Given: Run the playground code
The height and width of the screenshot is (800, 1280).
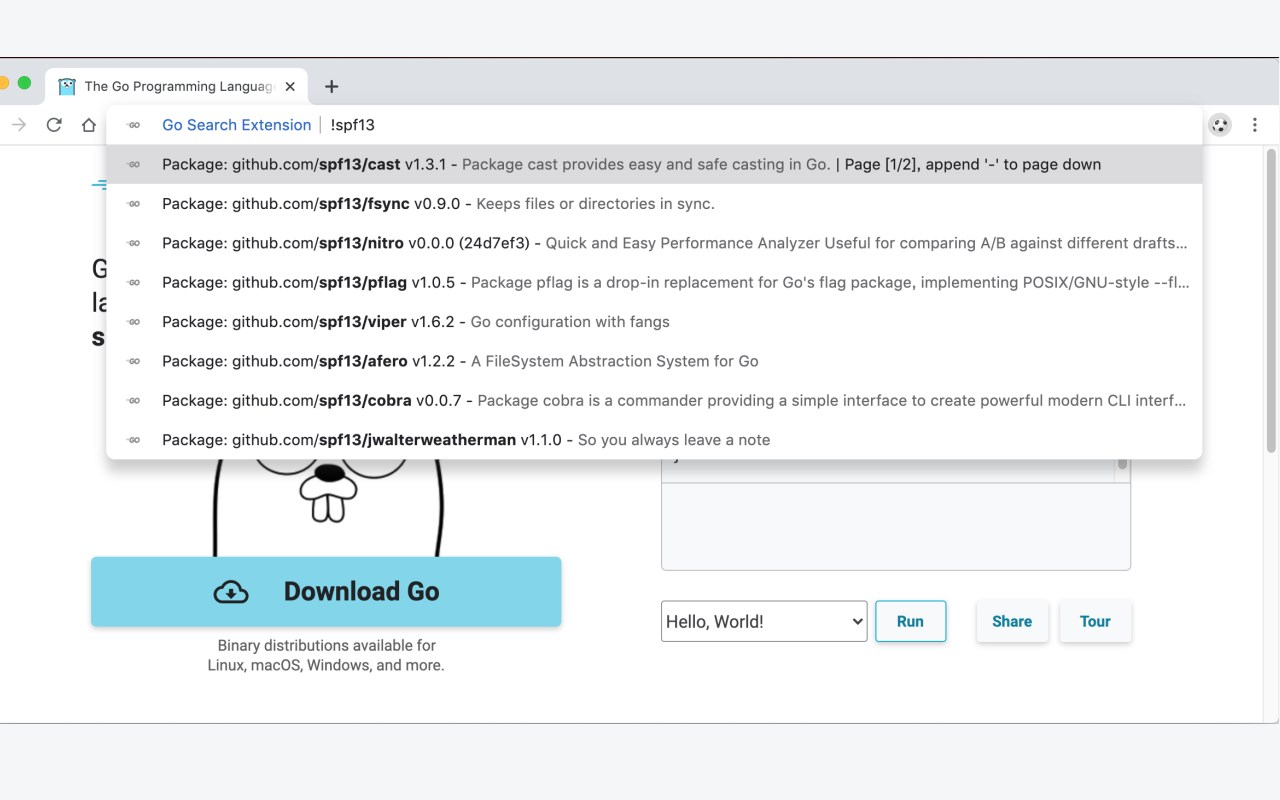Looking at the screenshot, I should (x=910, y=621).
